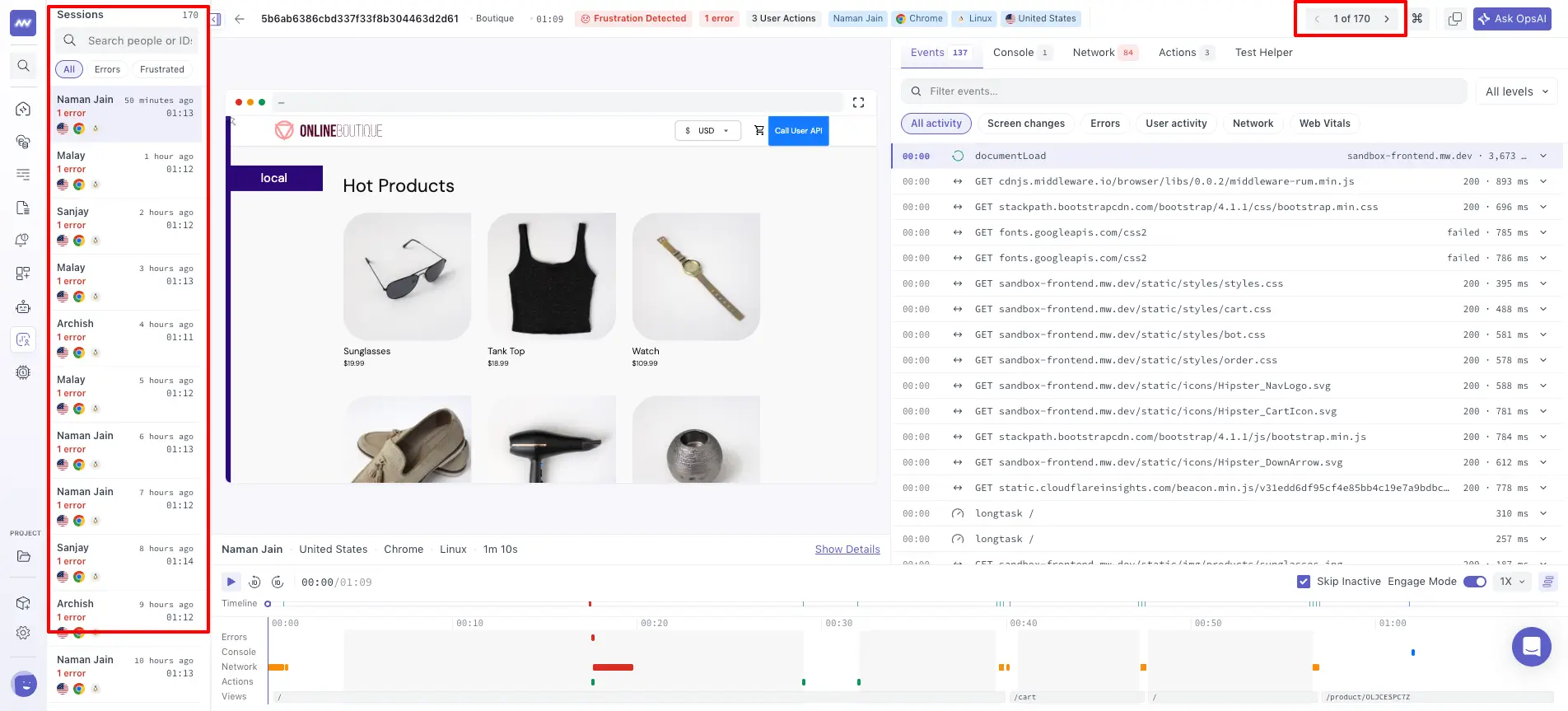Screen dimensions: 1568x711
Task: Expand the documentLoad event row
Action: coord(1543,156)
